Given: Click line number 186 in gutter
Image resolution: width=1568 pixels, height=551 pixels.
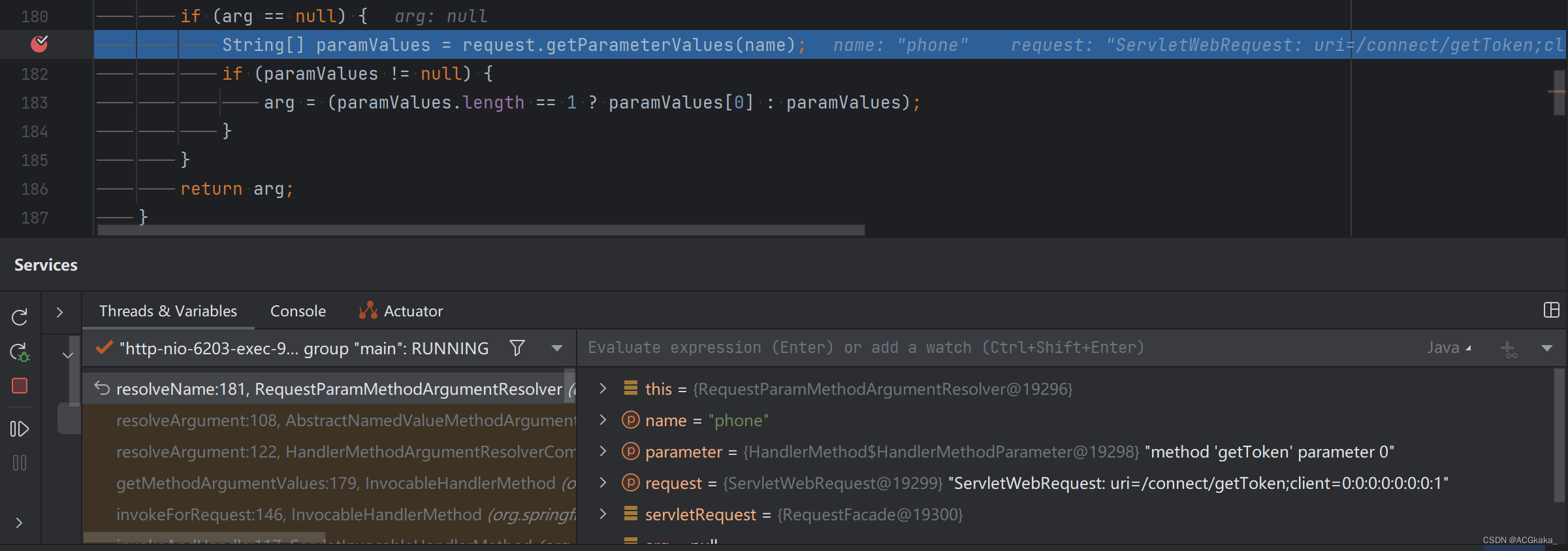Looking at the screenshot, I should 35,189.
